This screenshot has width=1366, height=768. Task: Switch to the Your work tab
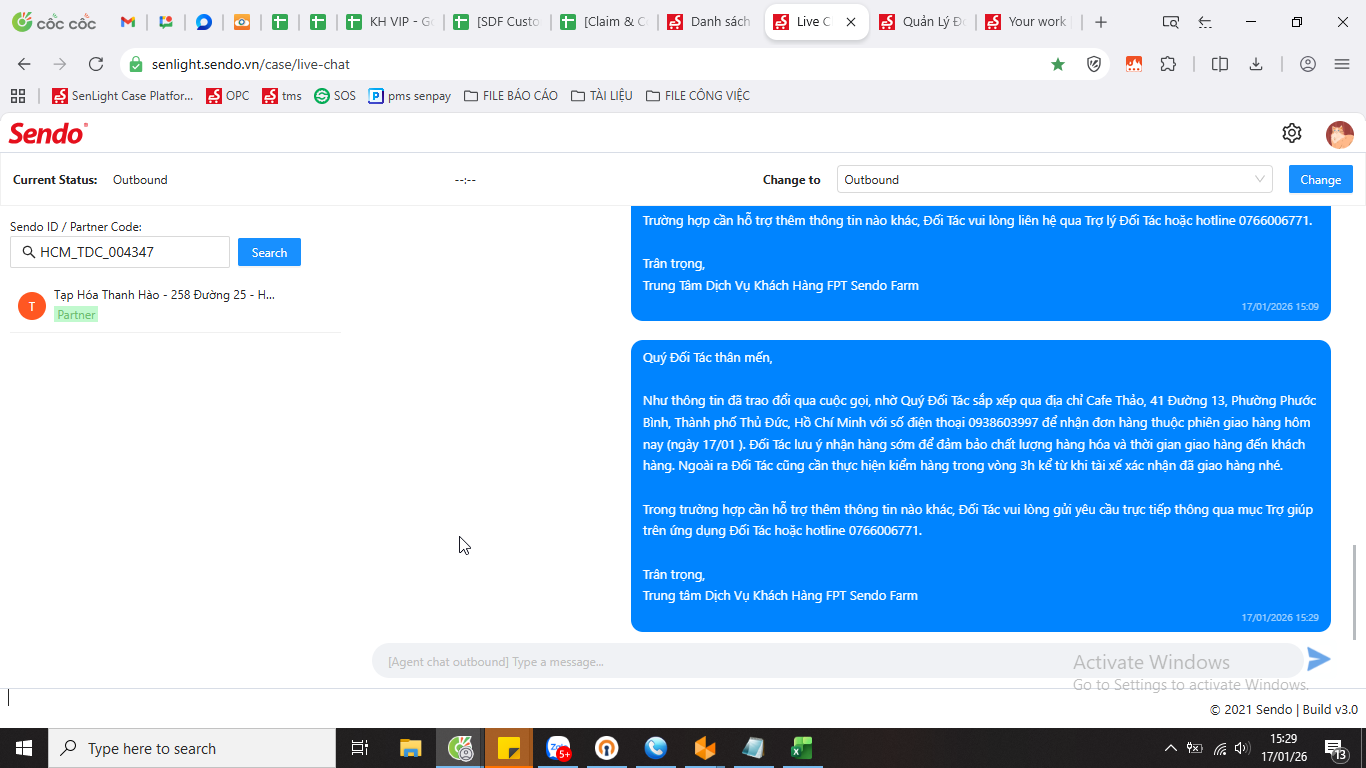pyautogui.click(x=1029, y=22)
